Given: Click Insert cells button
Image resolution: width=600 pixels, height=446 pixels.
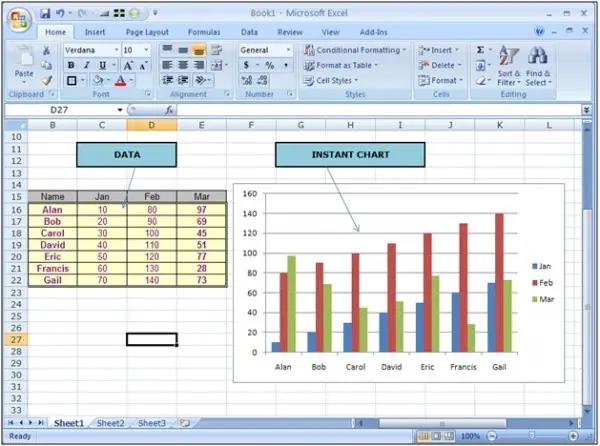Looking at the screenshot, I should pyautogui.click(x=439, y=50).
